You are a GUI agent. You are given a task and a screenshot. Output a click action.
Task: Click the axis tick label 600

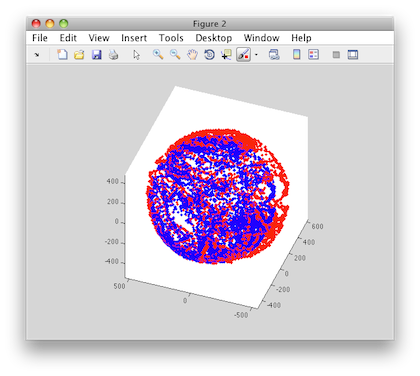coord(317,227)
